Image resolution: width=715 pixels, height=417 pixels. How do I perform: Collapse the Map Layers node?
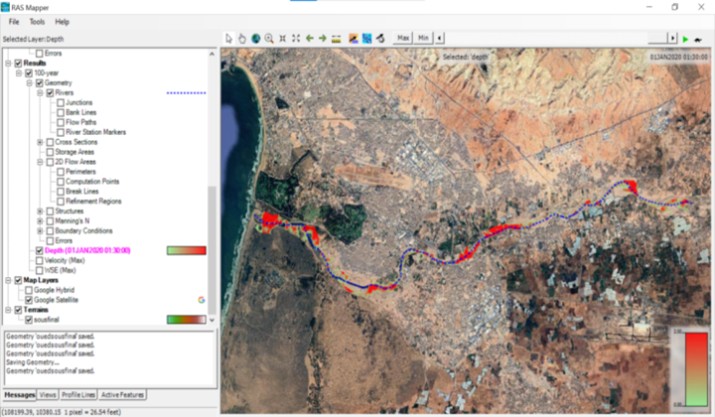pyautogui.click(x=8, y=280)
